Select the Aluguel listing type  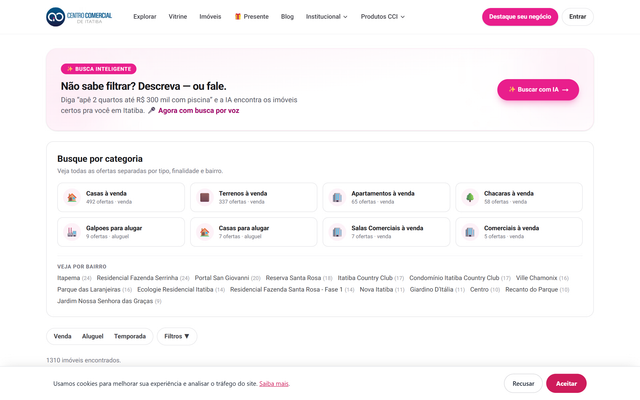point(93,336)
